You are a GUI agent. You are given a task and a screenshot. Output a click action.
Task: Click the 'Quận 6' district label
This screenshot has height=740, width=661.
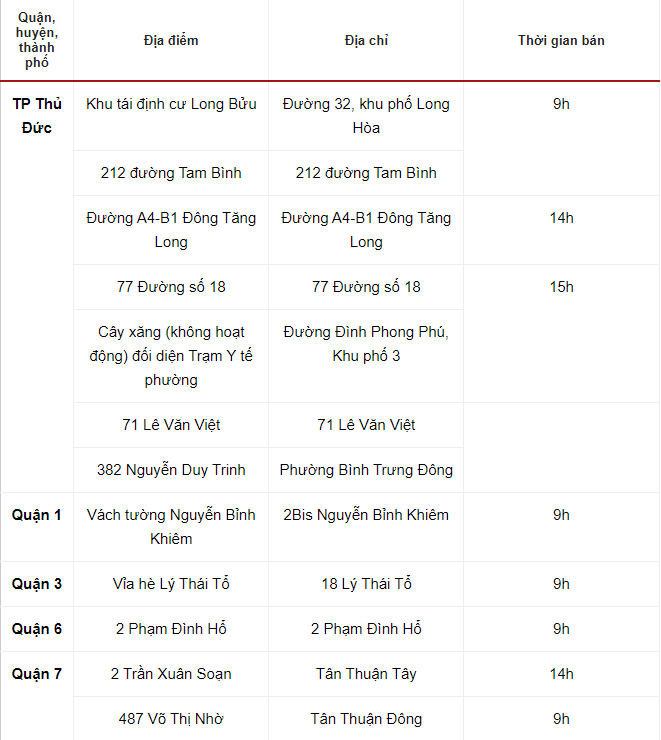[x=37, y=629]
